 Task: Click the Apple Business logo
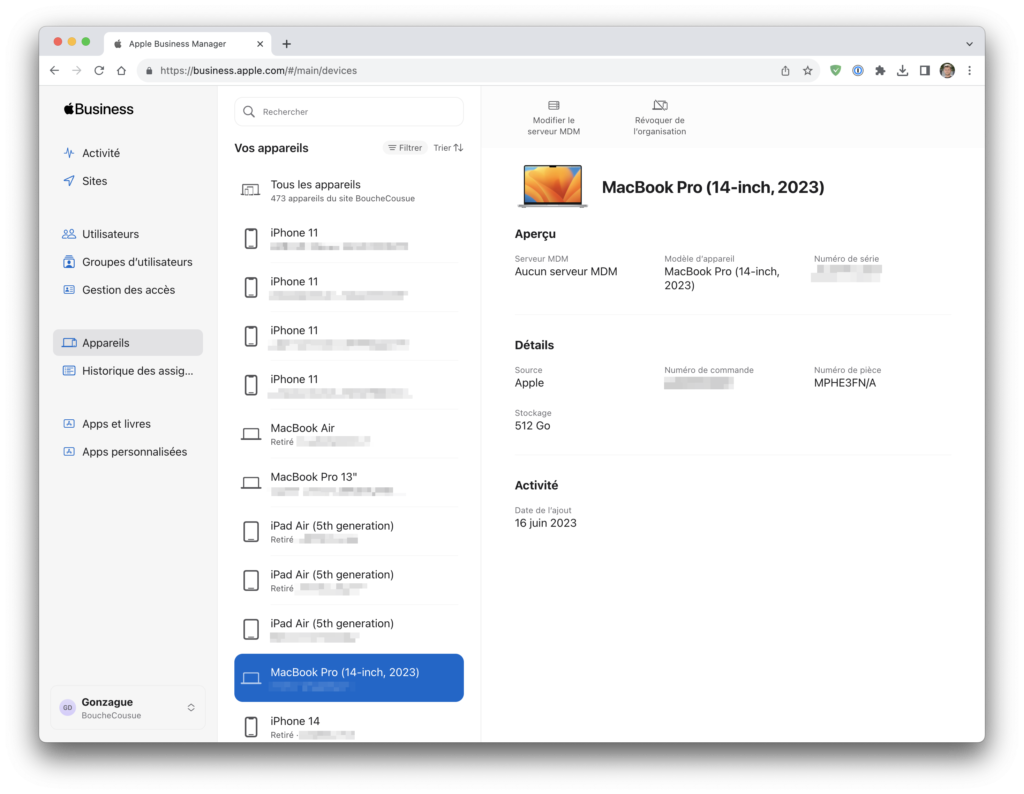(98, 108)
